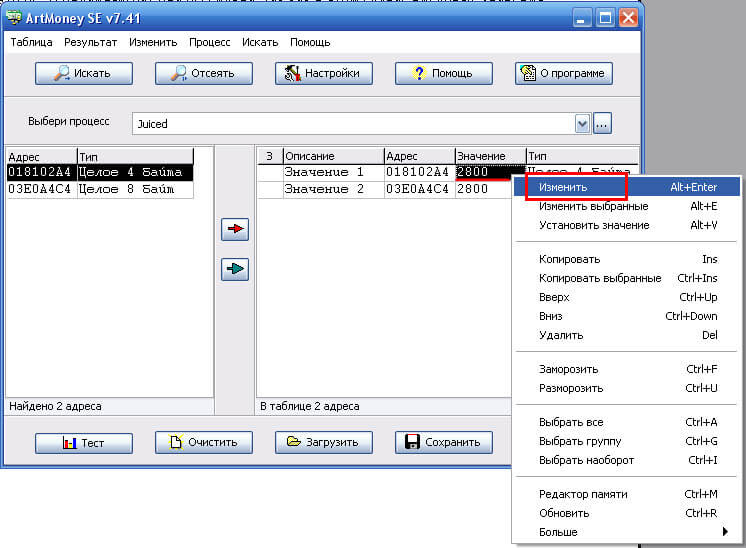Click Адрес column header in right table

pos(419,156)
